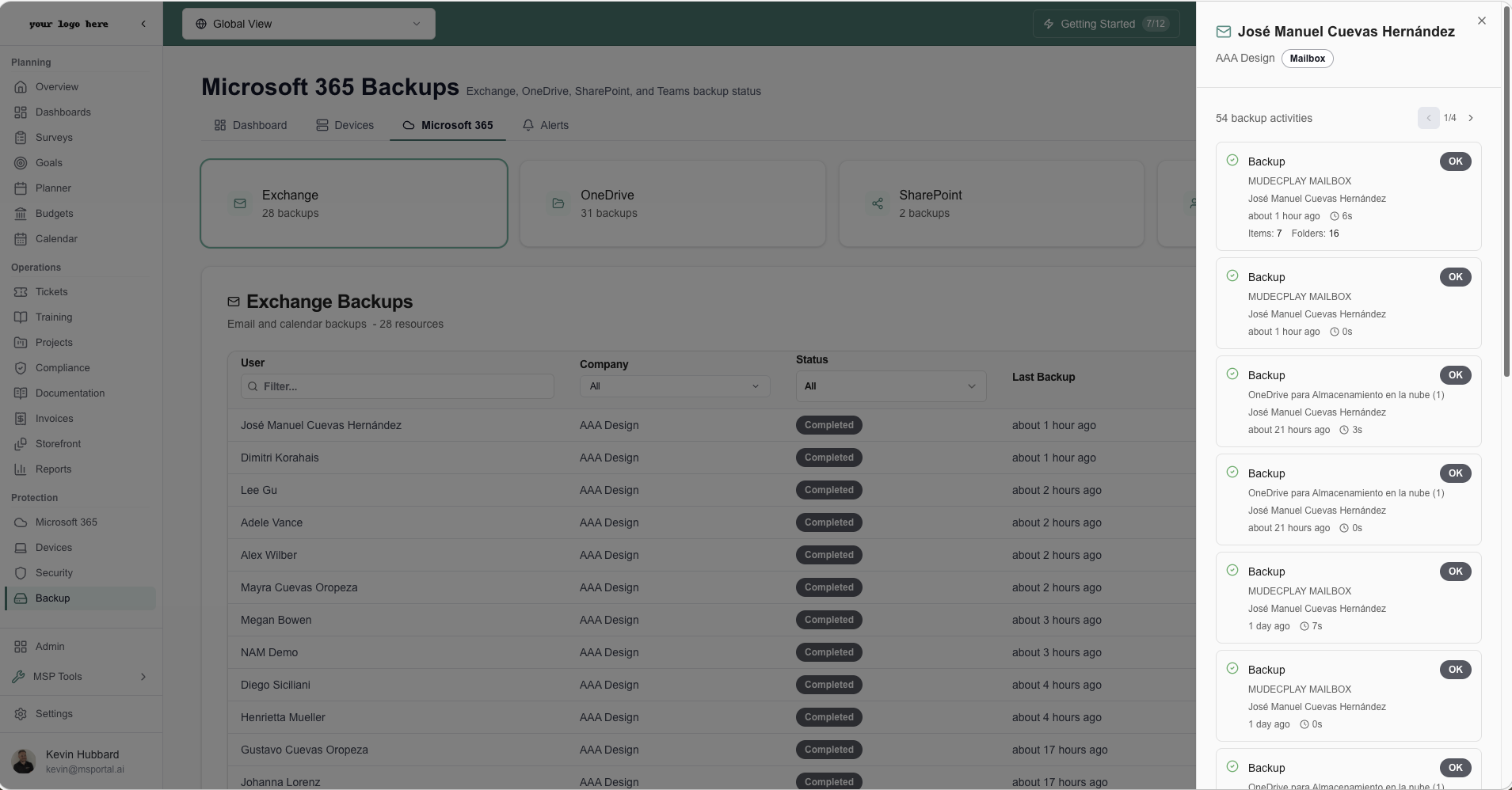Viewport: 1512px width, 790px height.
Task: Click the Tickets icon in sidebar
Action: click(21, 292)
